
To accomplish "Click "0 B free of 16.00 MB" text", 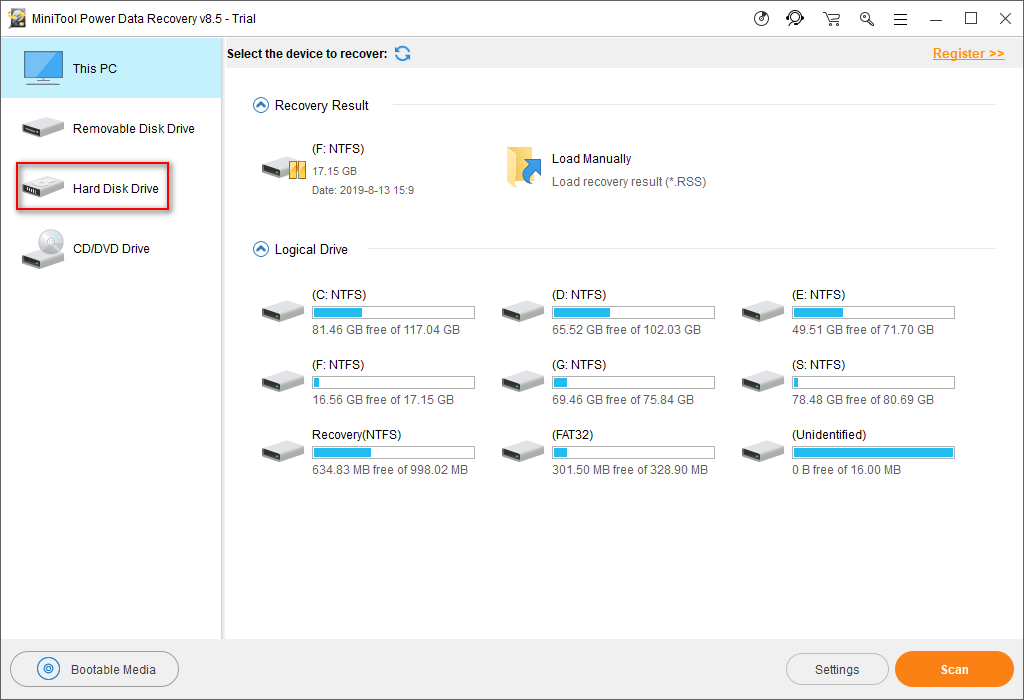I will [x=846, y=469].
